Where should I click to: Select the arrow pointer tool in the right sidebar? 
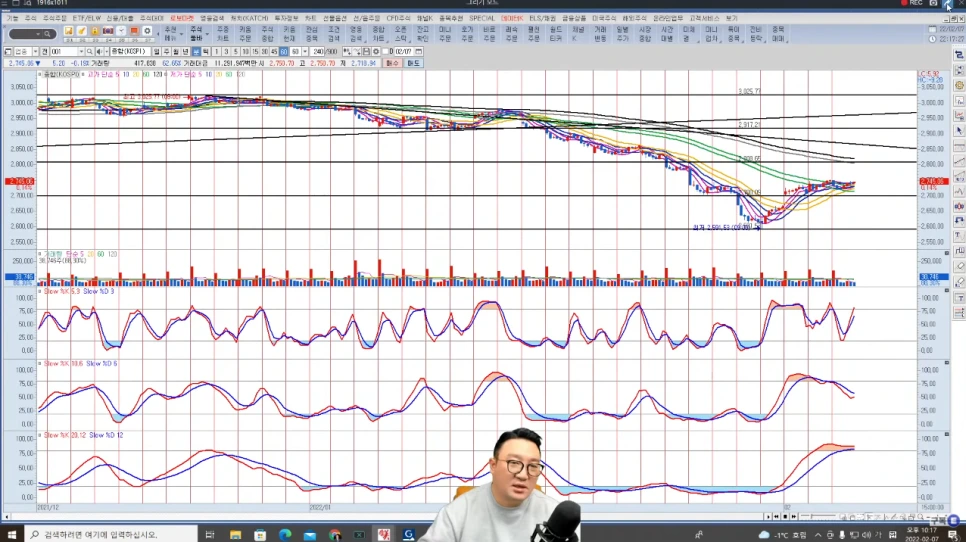[x=959, y=131]
